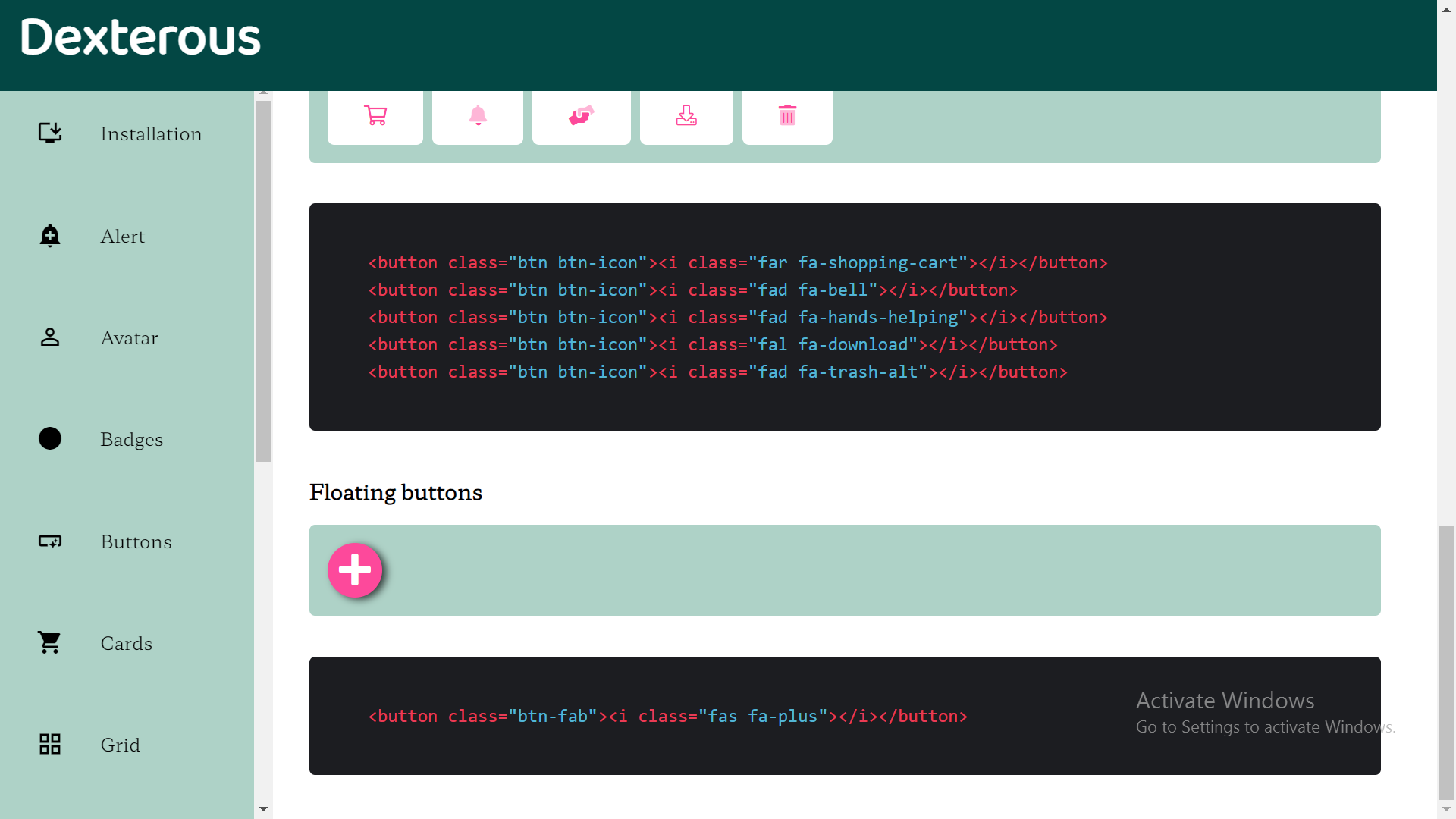1456x819 pixels.
Task: Open the Badges section
Action: (131, 438)
